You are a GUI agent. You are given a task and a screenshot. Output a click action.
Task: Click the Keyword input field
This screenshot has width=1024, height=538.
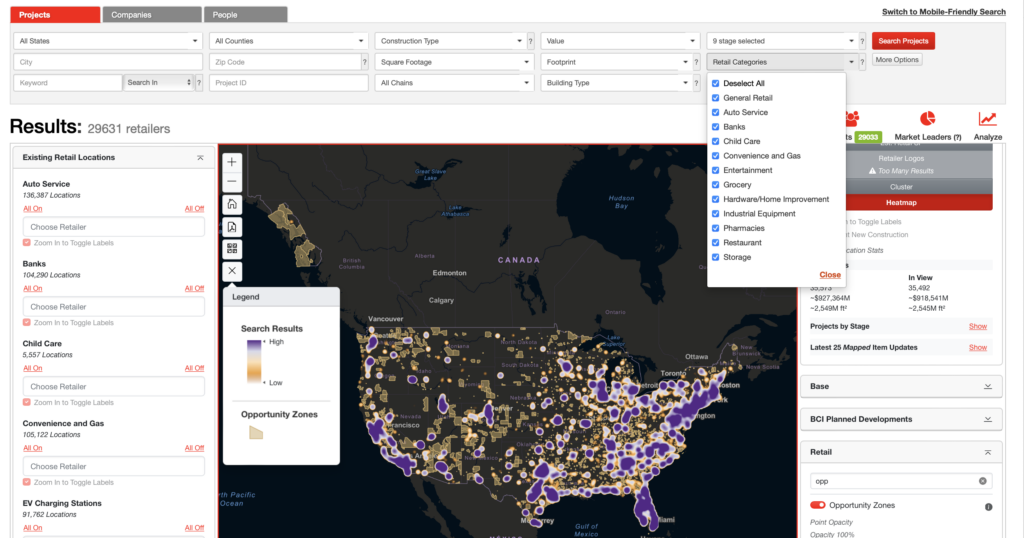click(x=68, y=83)
